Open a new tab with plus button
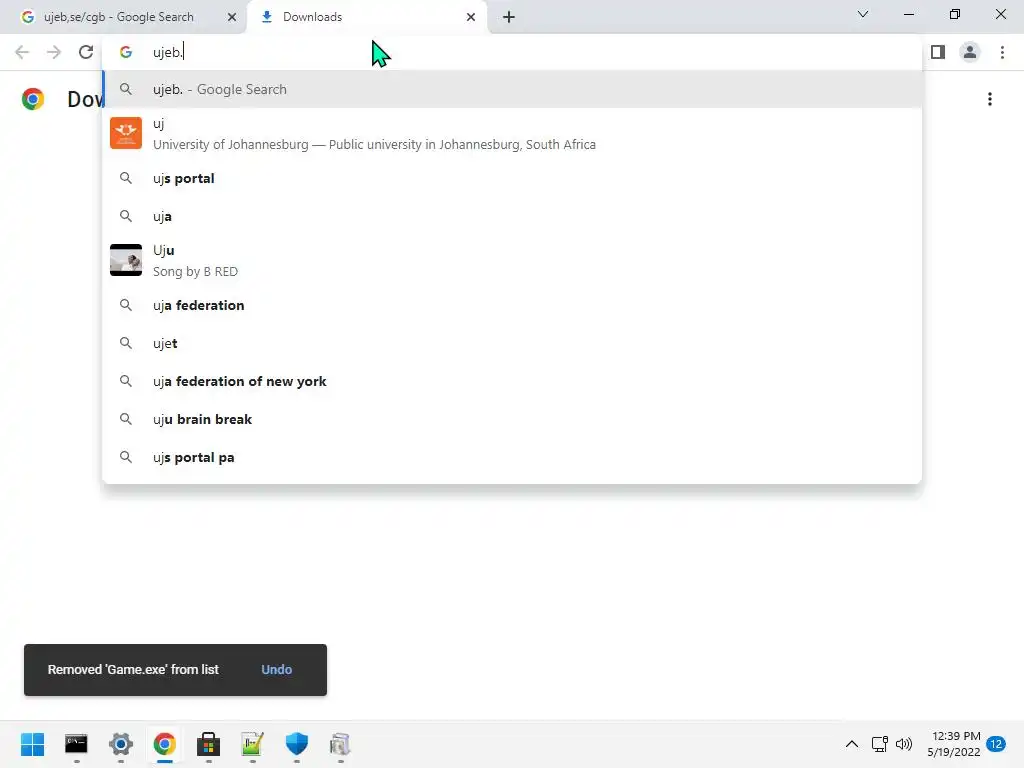This screenshot has height=768, width=1024. point(509,17)
